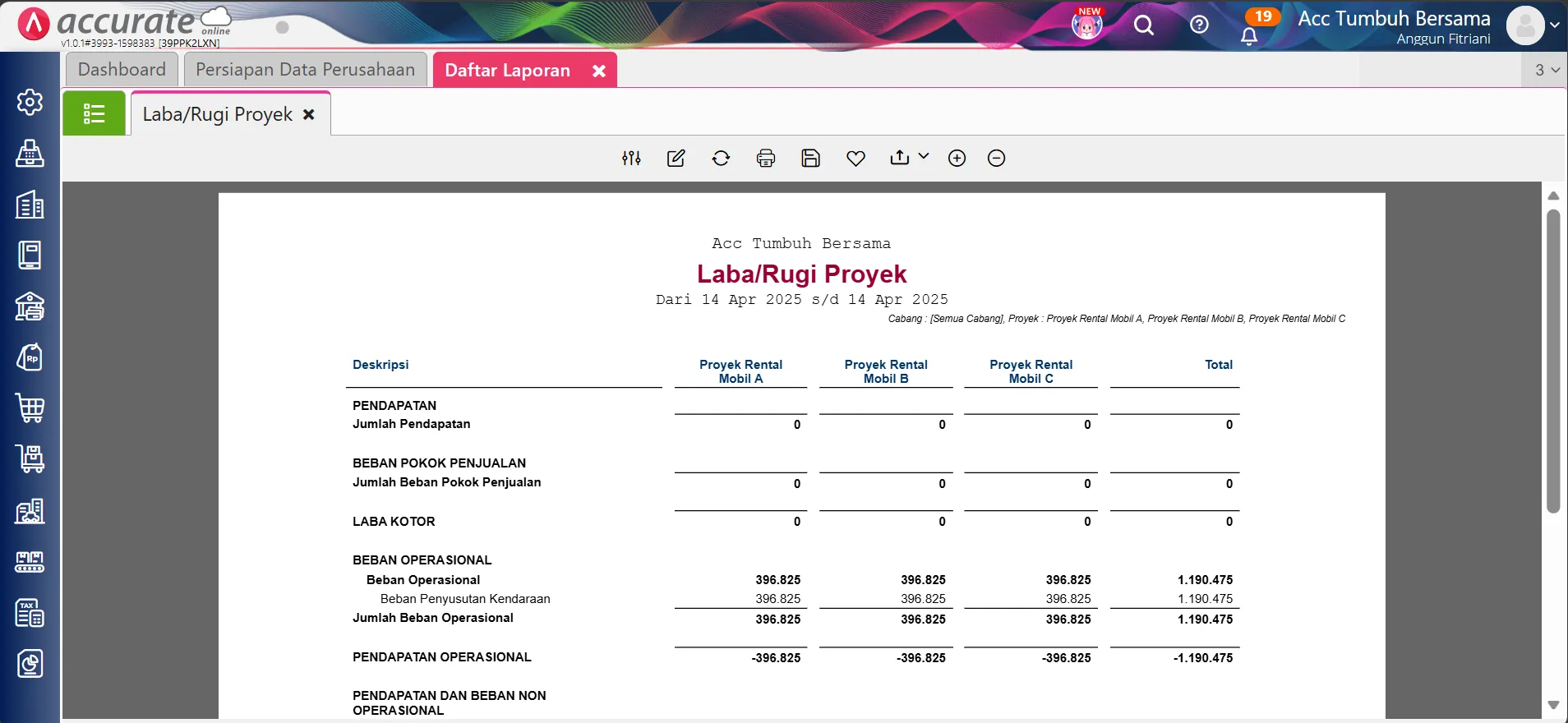Click the Proyek Rental Mobil C column header
1568x723 pixels.
coord(1031,371)
